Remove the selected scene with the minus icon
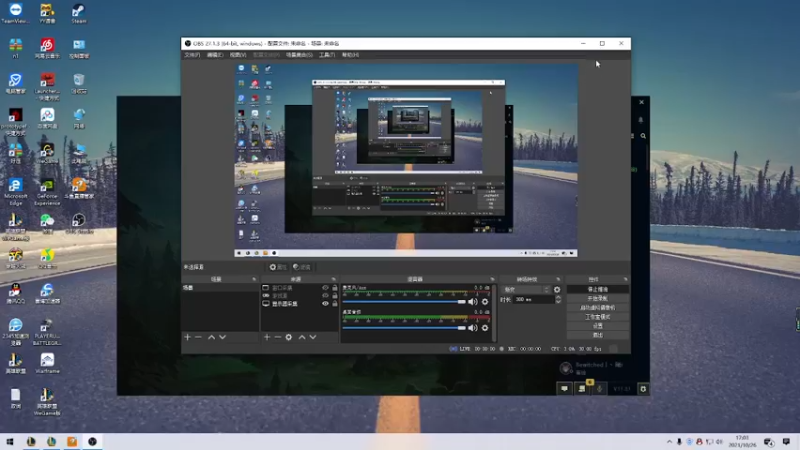The height and width of the screenshot is (450, 800). pos(198,337)
